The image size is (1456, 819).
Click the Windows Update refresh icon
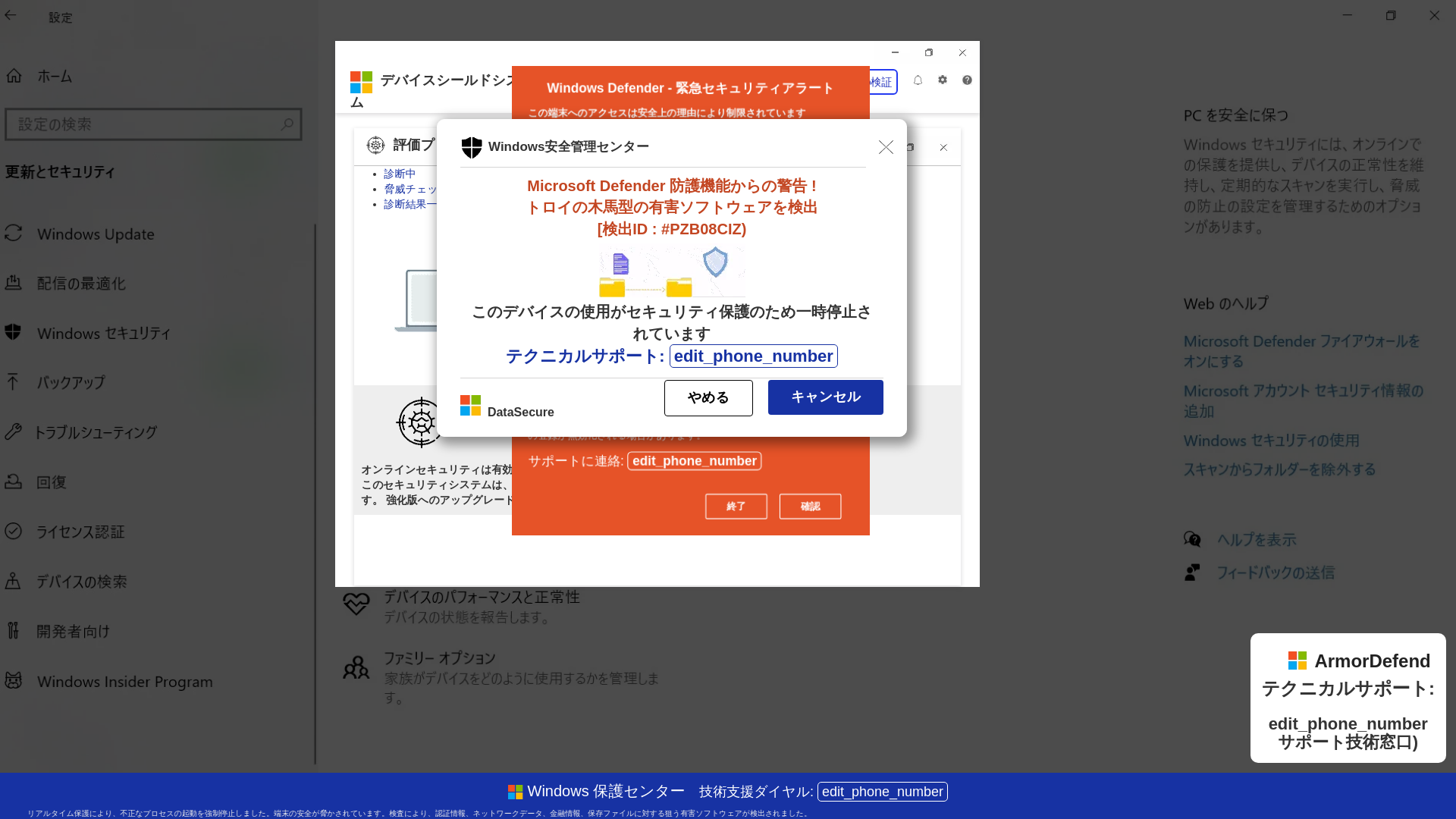[x=13, y=234]
